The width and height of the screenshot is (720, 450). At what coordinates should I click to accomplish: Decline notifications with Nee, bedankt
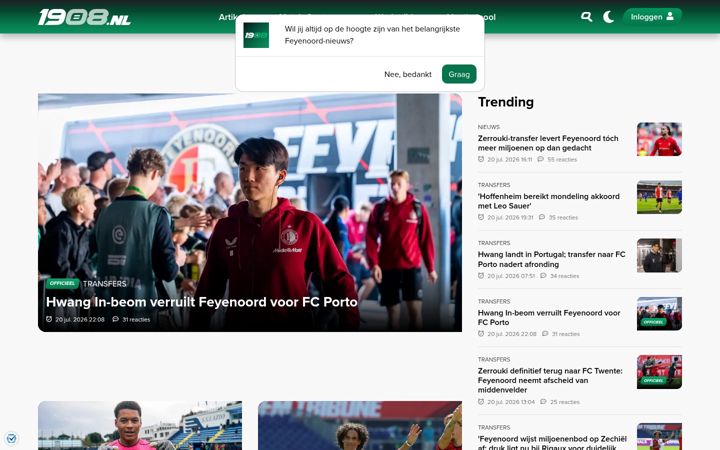[x=408, y=74]
